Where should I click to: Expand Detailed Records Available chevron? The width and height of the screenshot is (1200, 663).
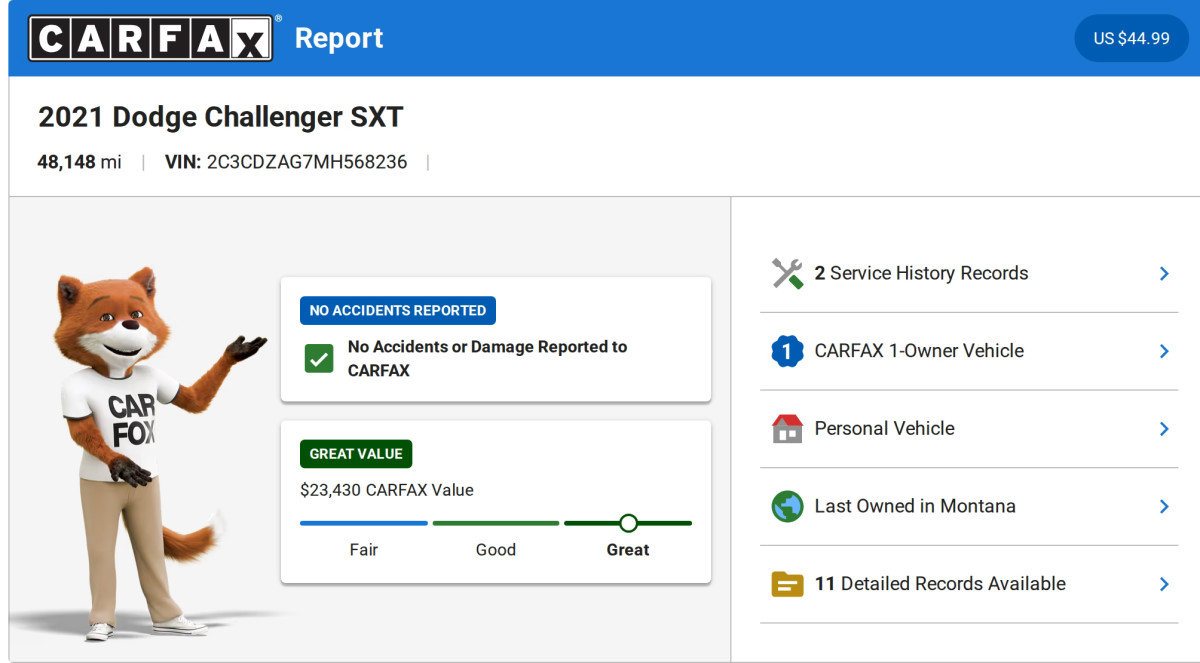coord(1164,584)
